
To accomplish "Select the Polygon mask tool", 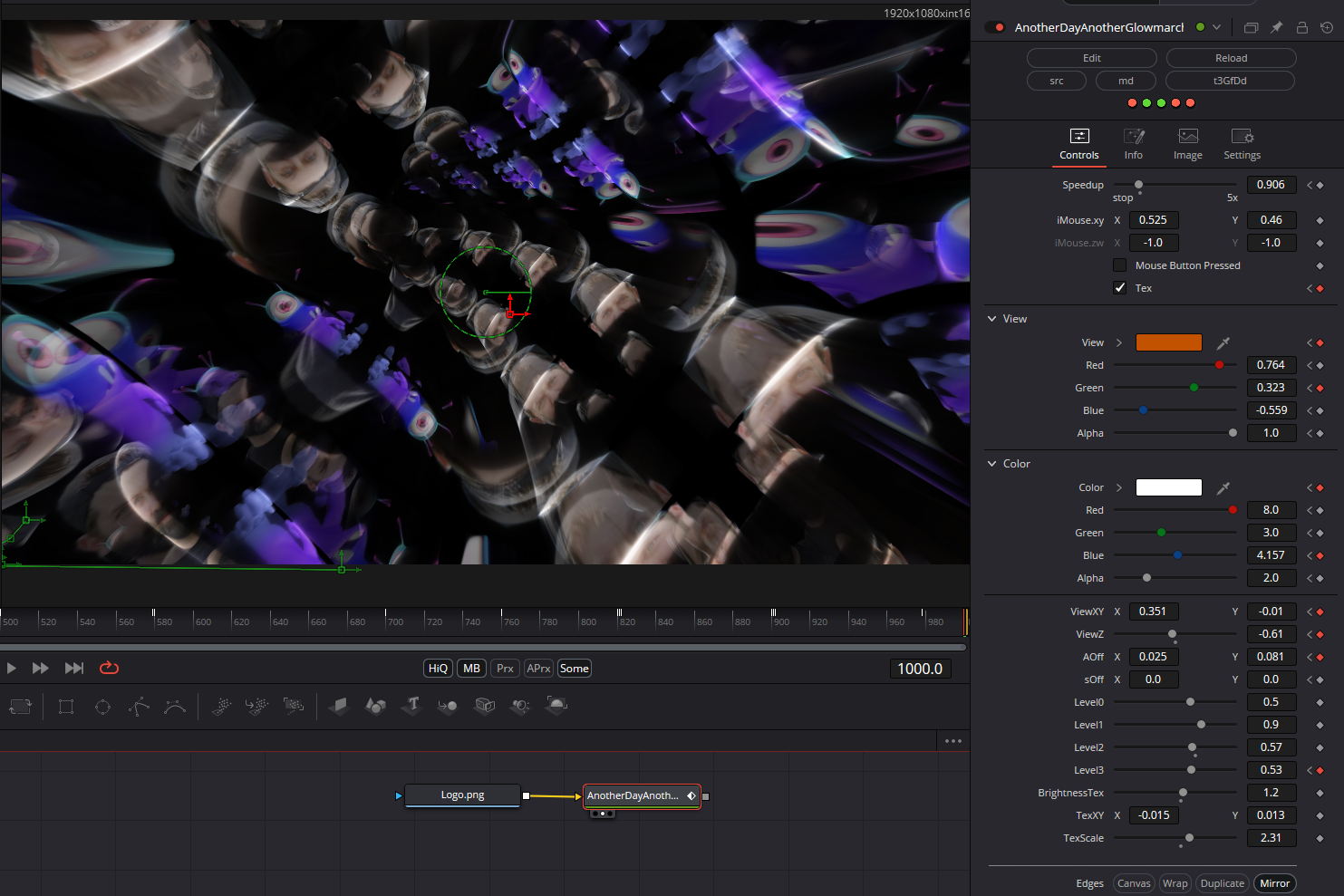I will tap(139, 706).
